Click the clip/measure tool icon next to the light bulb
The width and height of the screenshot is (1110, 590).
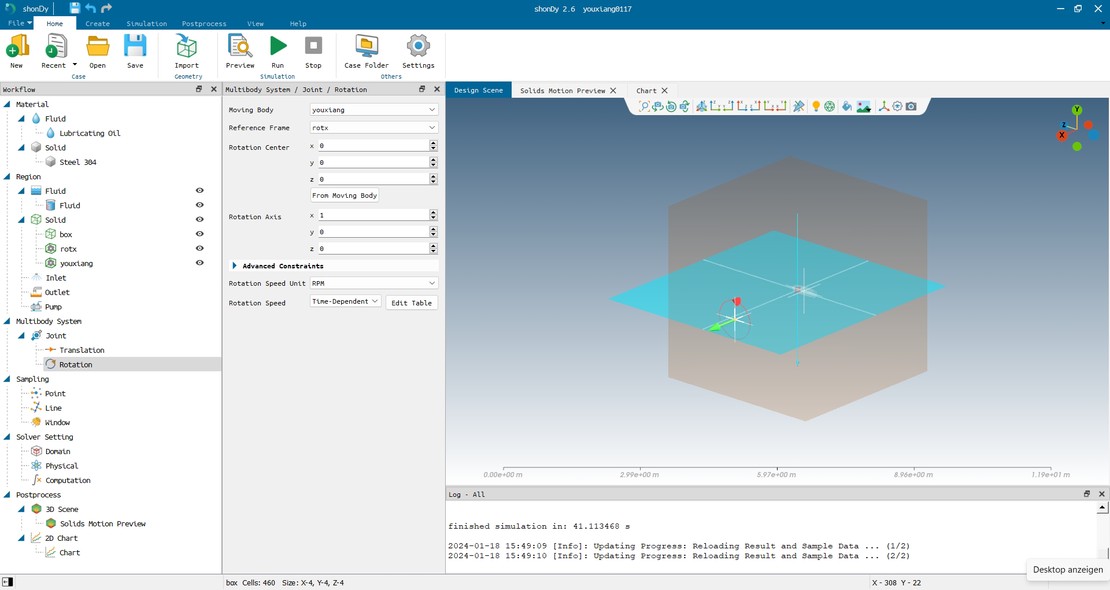click(x=799, y=106)
